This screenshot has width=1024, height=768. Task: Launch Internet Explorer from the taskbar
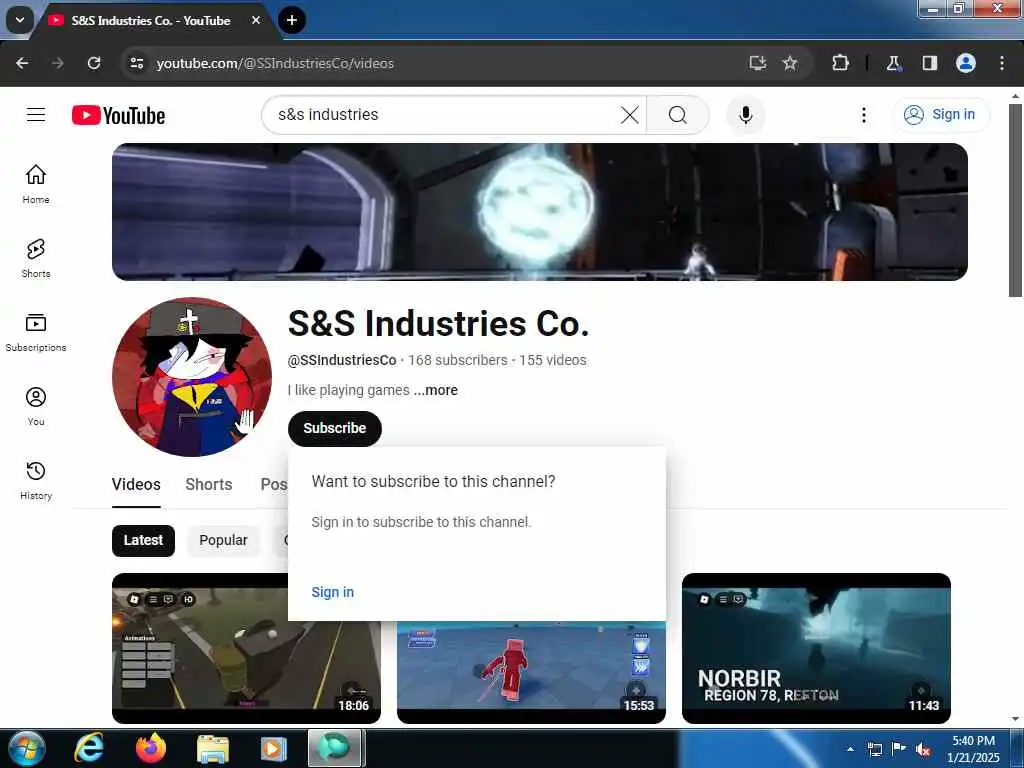coord(89,748)
